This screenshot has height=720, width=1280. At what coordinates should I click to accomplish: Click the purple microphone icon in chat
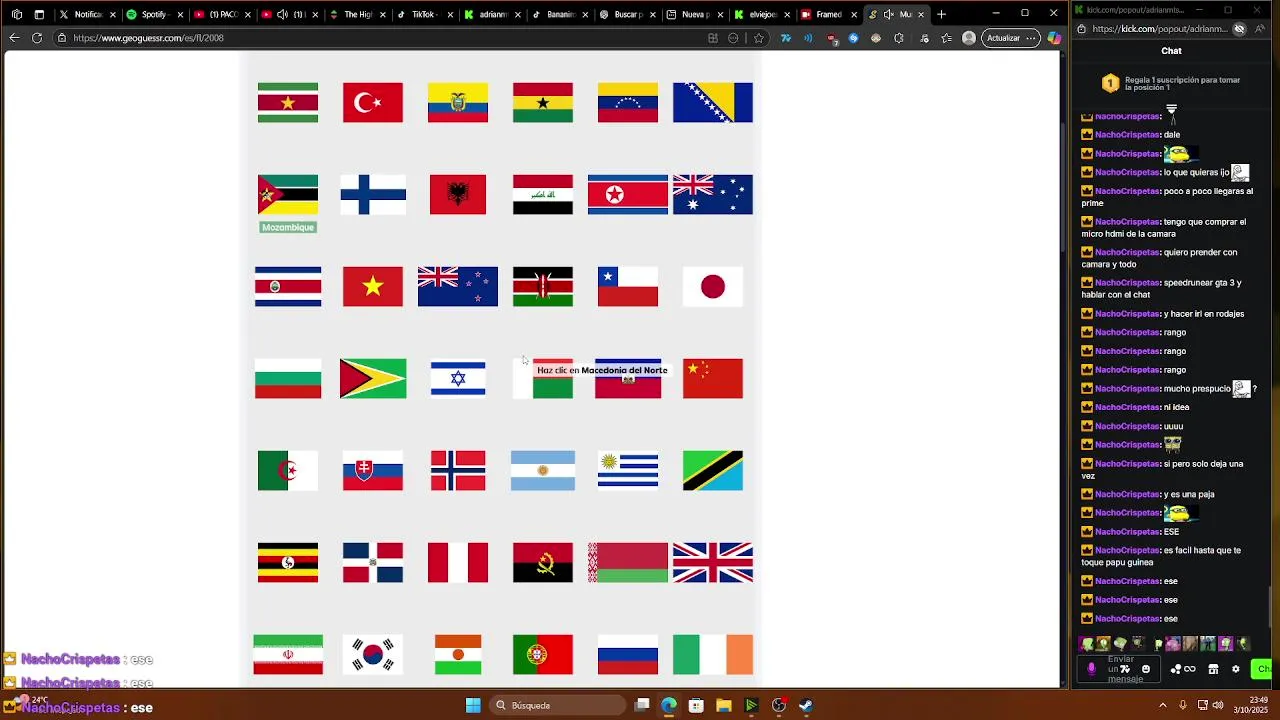[x=1091, y=669]
